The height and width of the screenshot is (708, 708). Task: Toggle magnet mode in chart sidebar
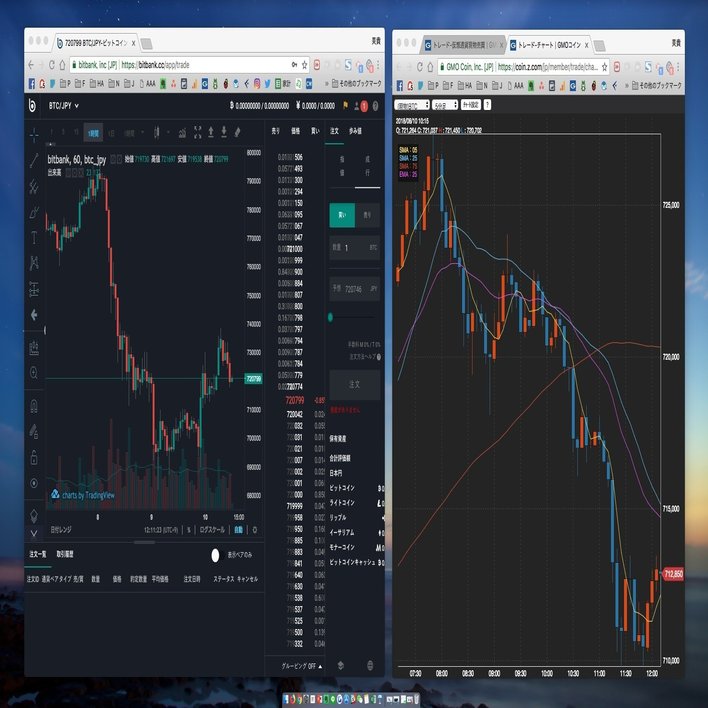click(34, 406)
